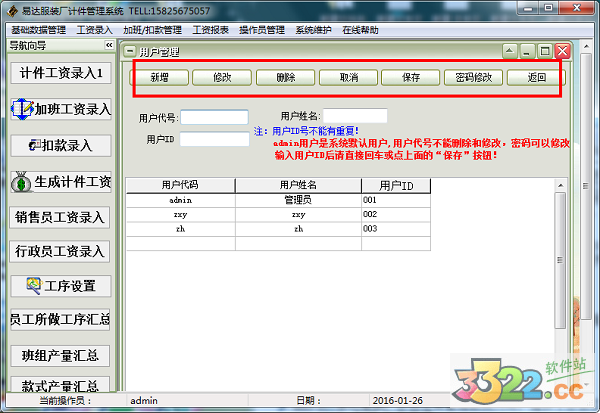600x413 pixels.
Task: Click the 扣款录入 icon
Action: pyautogui.click(x=34, y=145)
